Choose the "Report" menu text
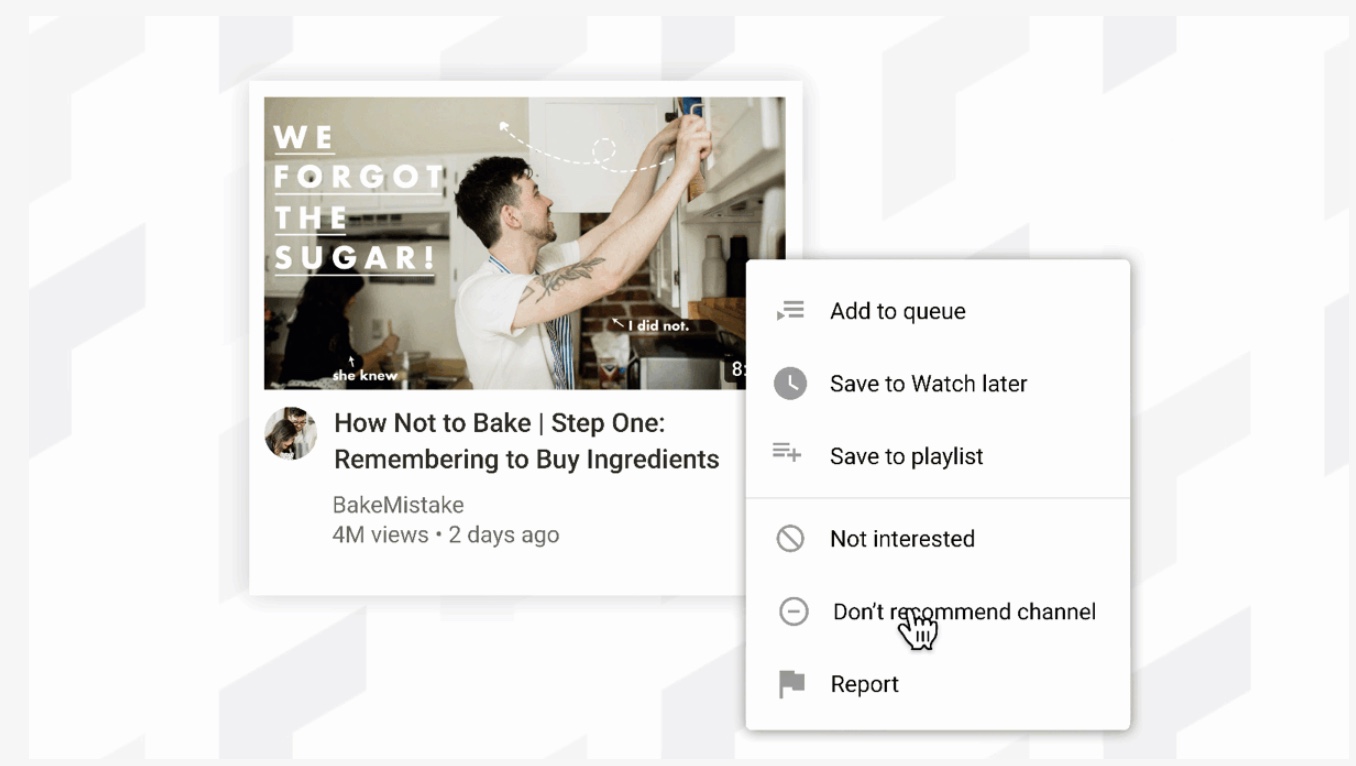This screenshot has width=1356, height=766. (864, 684)
